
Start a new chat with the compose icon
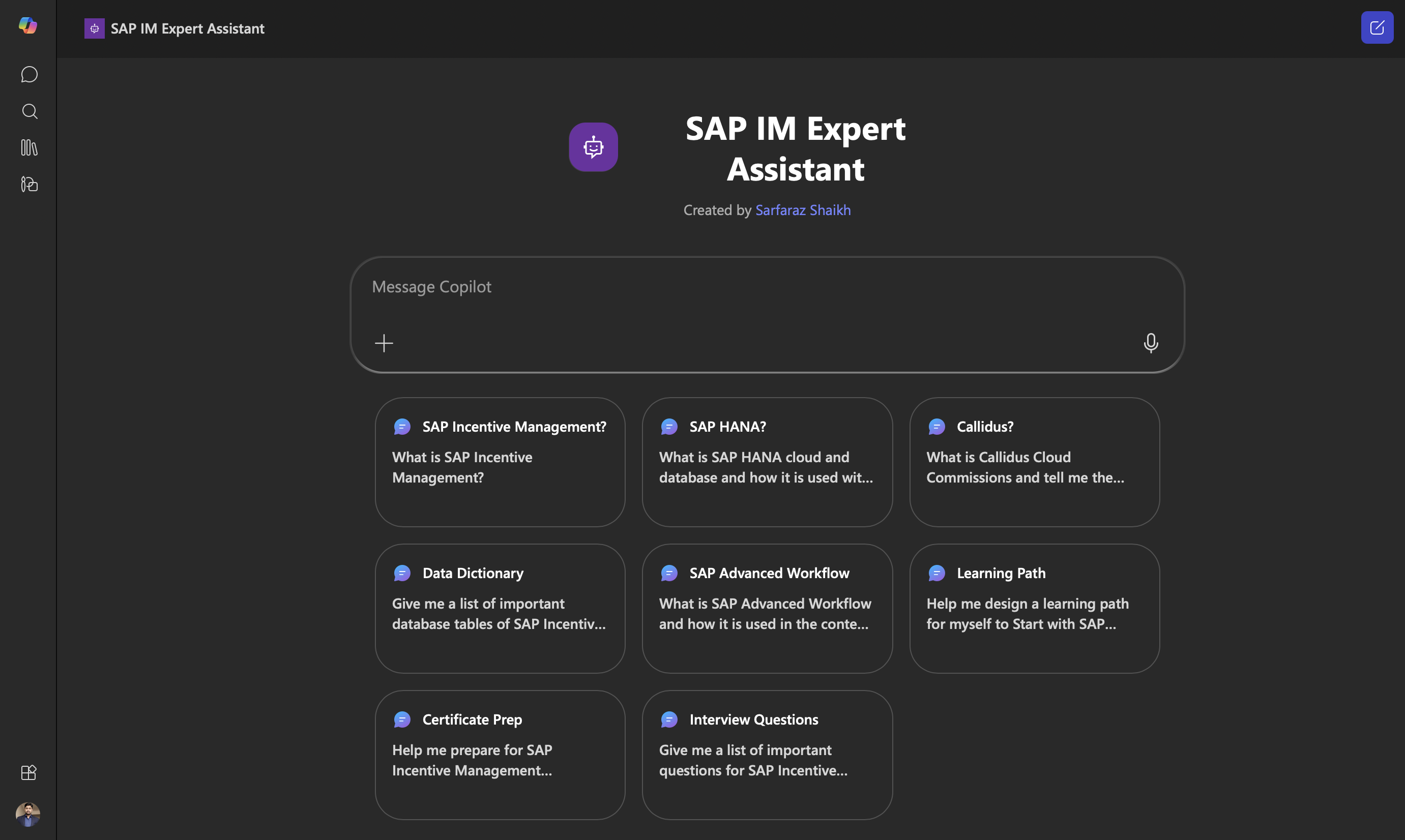pyautogui.click(x=1377, y=27)
